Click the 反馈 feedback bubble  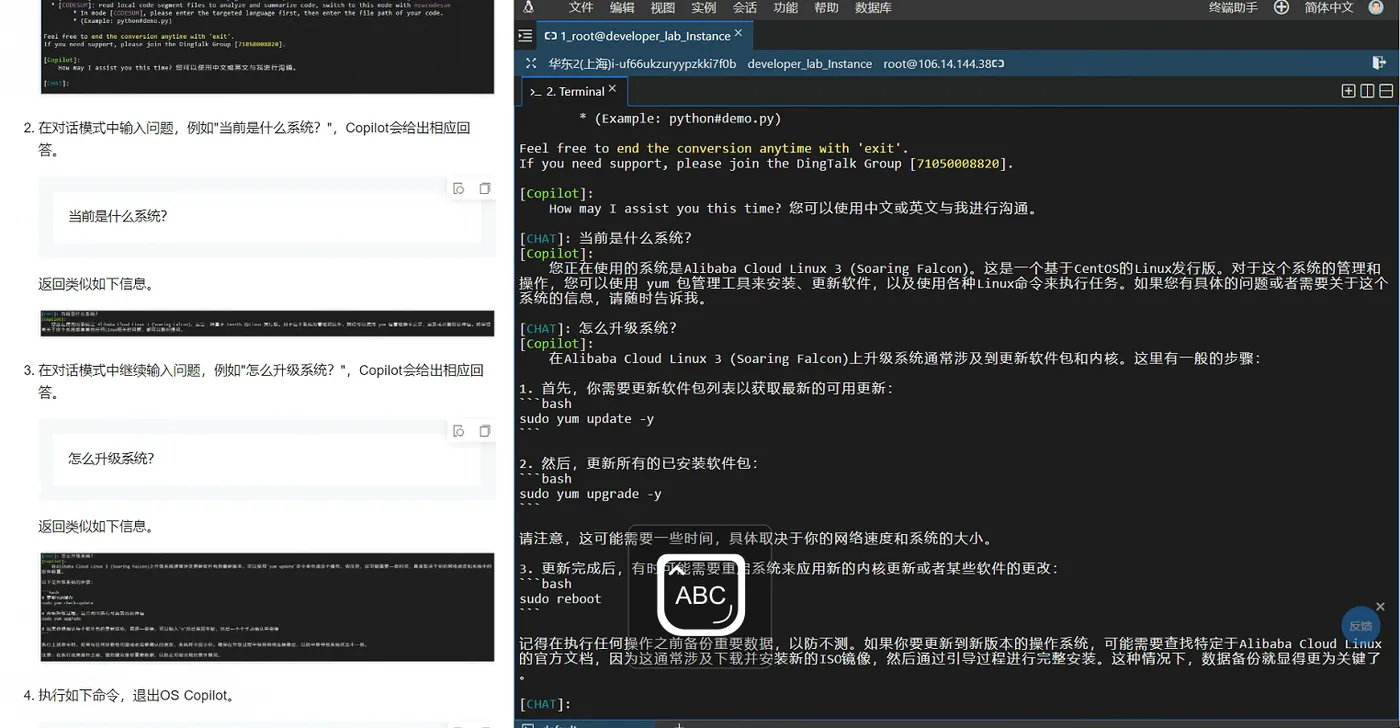(1360, 626)
